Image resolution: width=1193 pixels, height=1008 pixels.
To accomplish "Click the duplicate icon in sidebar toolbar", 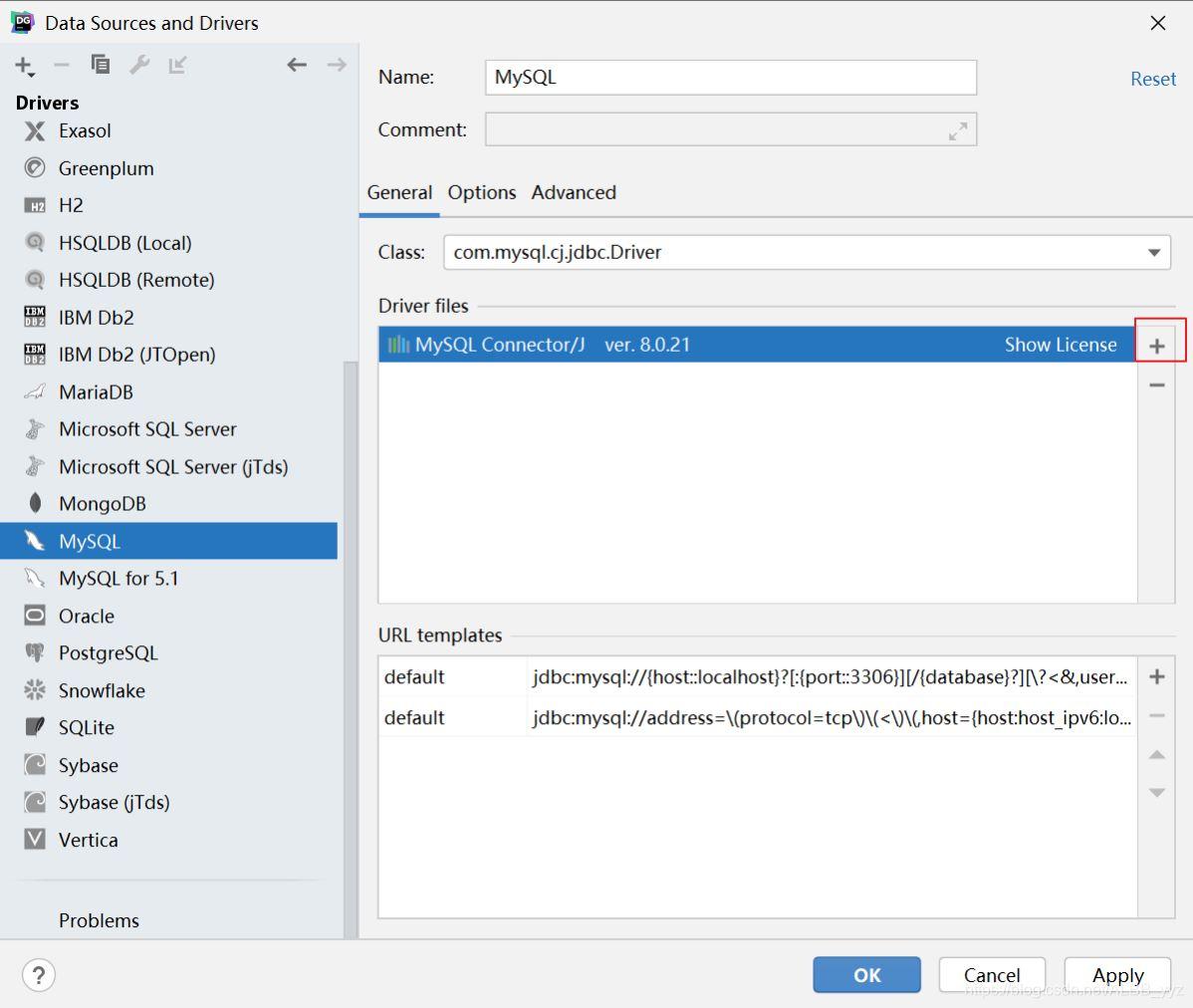I will 101,65.
